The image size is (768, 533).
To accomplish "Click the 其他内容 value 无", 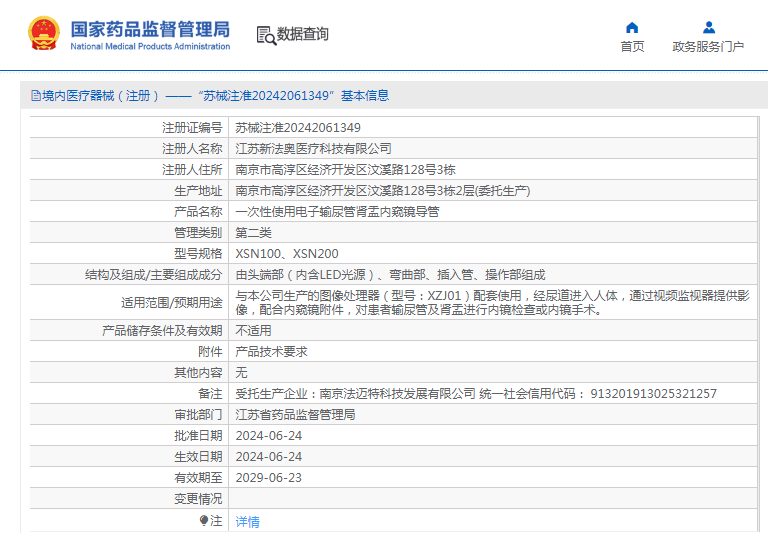I will coord(241,373).
